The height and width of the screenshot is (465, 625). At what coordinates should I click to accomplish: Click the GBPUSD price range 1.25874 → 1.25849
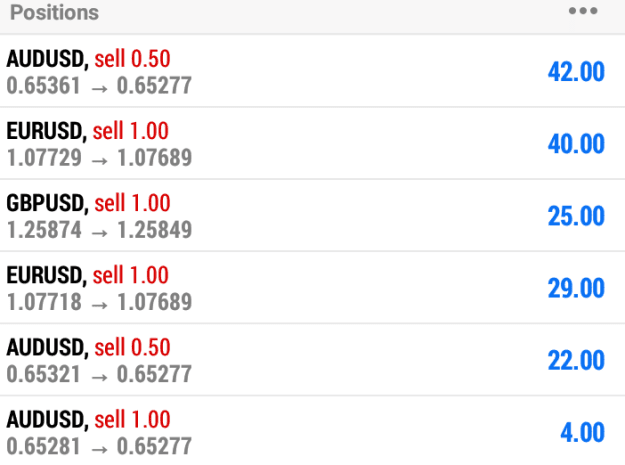coord(100,230)
